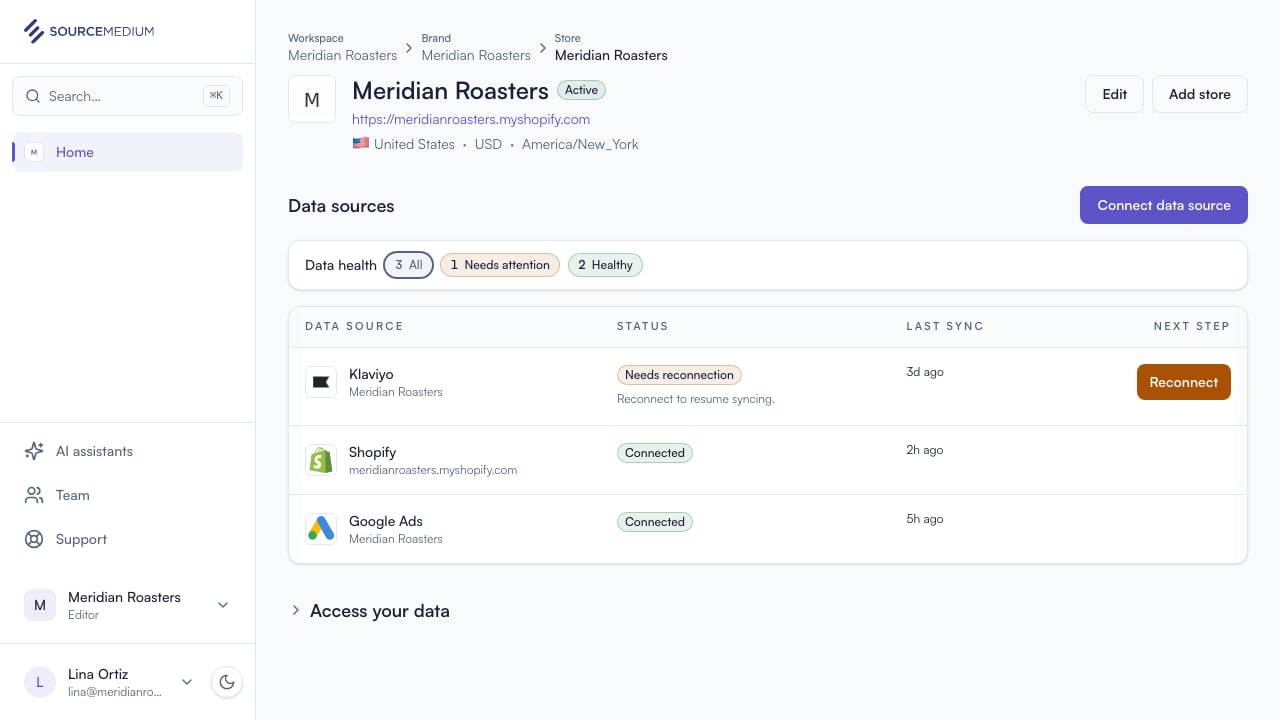Open the meridianroasters.myshopify.com store link
Image resolution: width=1280 pixels, height=720 pixels.
pos(471,119)
